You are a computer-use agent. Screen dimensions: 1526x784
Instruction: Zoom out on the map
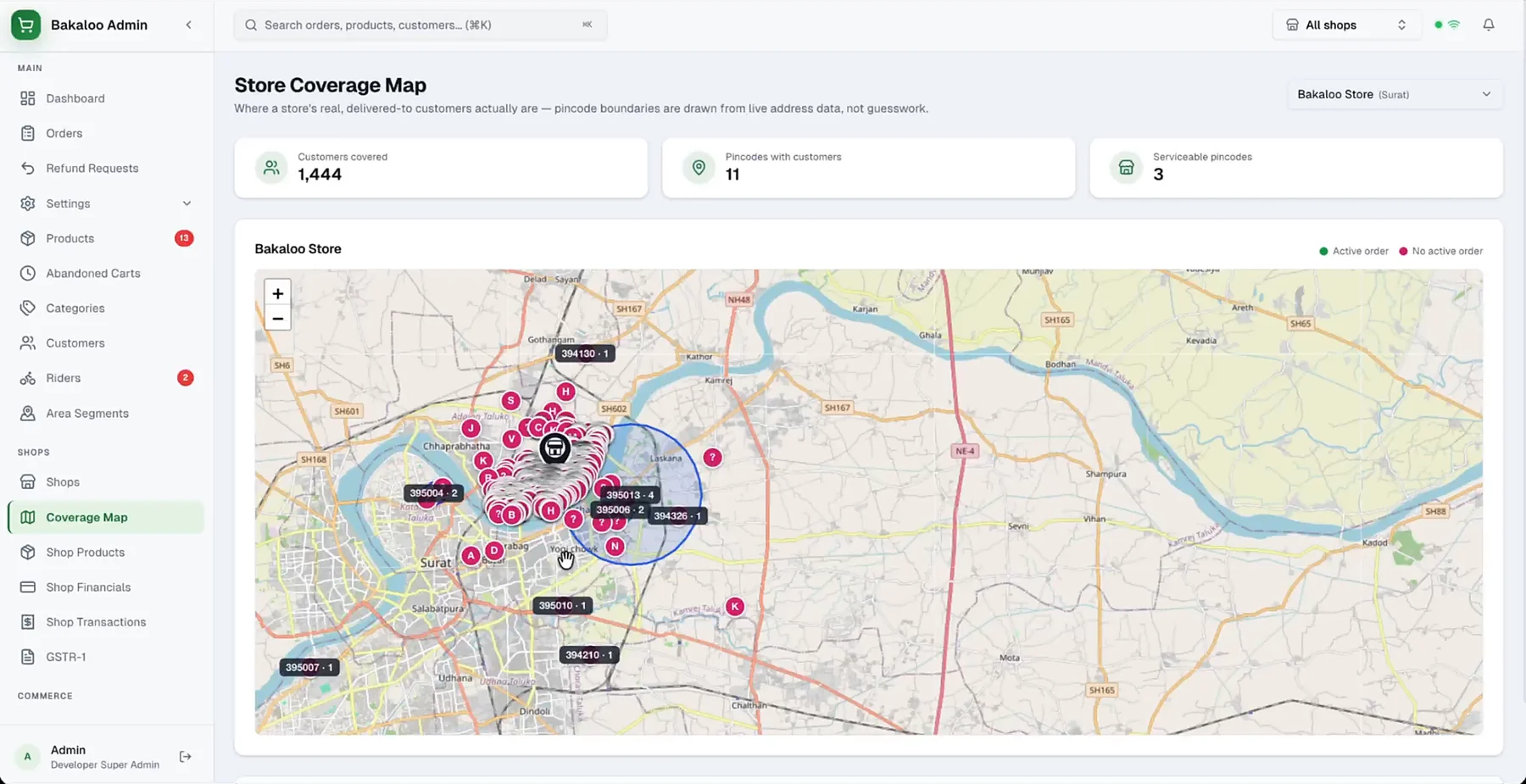pos(277,319)
